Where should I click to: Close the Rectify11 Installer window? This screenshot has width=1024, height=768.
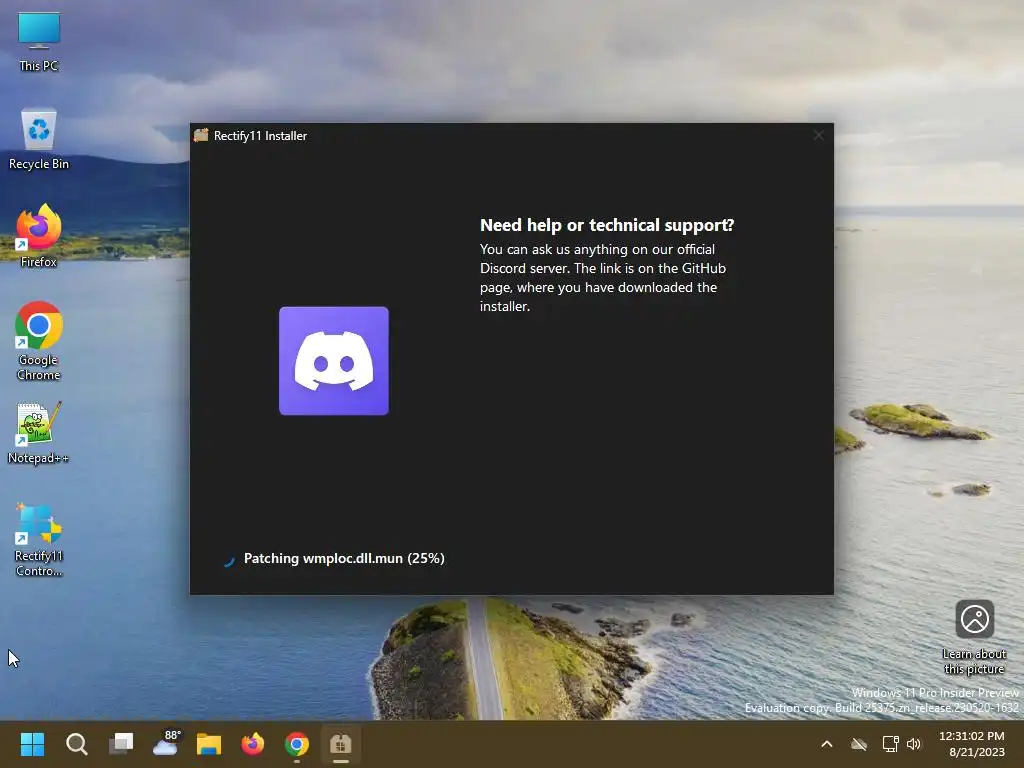point(818,135)
